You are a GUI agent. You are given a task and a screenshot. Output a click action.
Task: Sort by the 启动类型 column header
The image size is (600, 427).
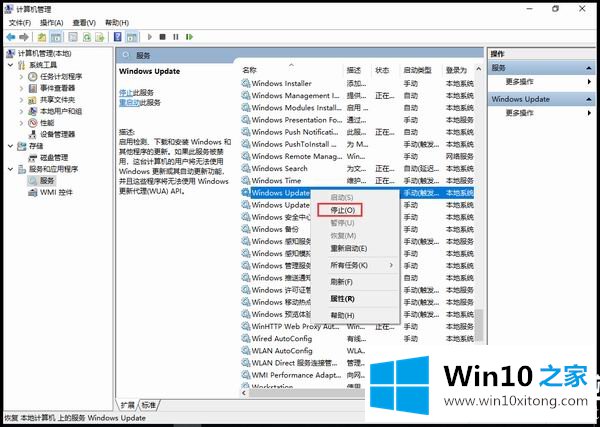tap(416, 70)
